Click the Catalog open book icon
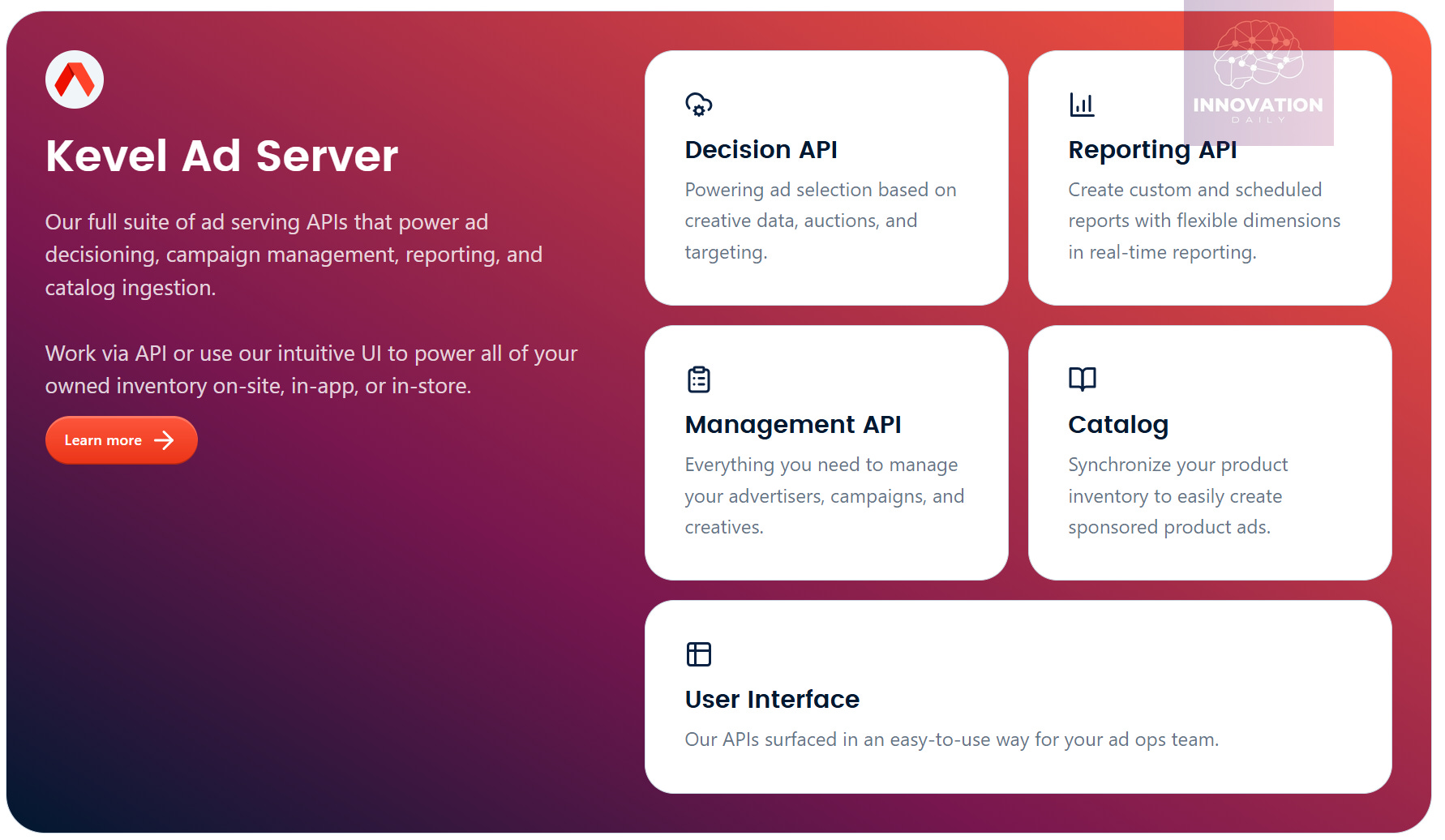Viewport: 1445px width, 840px height. [x=1082, y=379]
